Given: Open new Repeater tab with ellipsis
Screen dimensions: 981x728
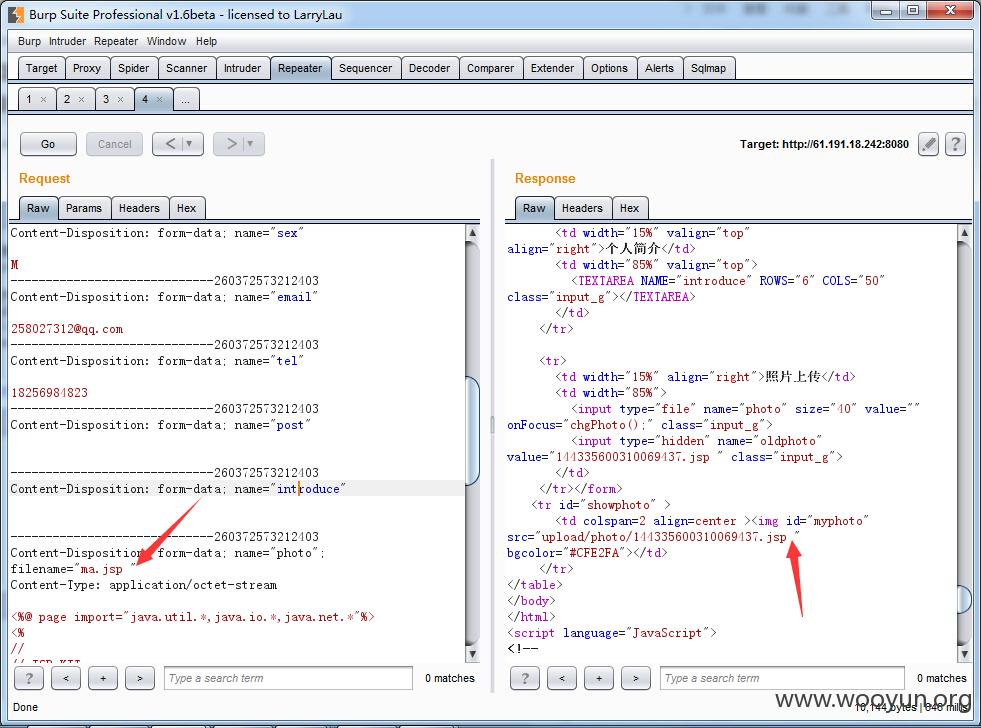Looking at the screenshot, I should (186, 99).
